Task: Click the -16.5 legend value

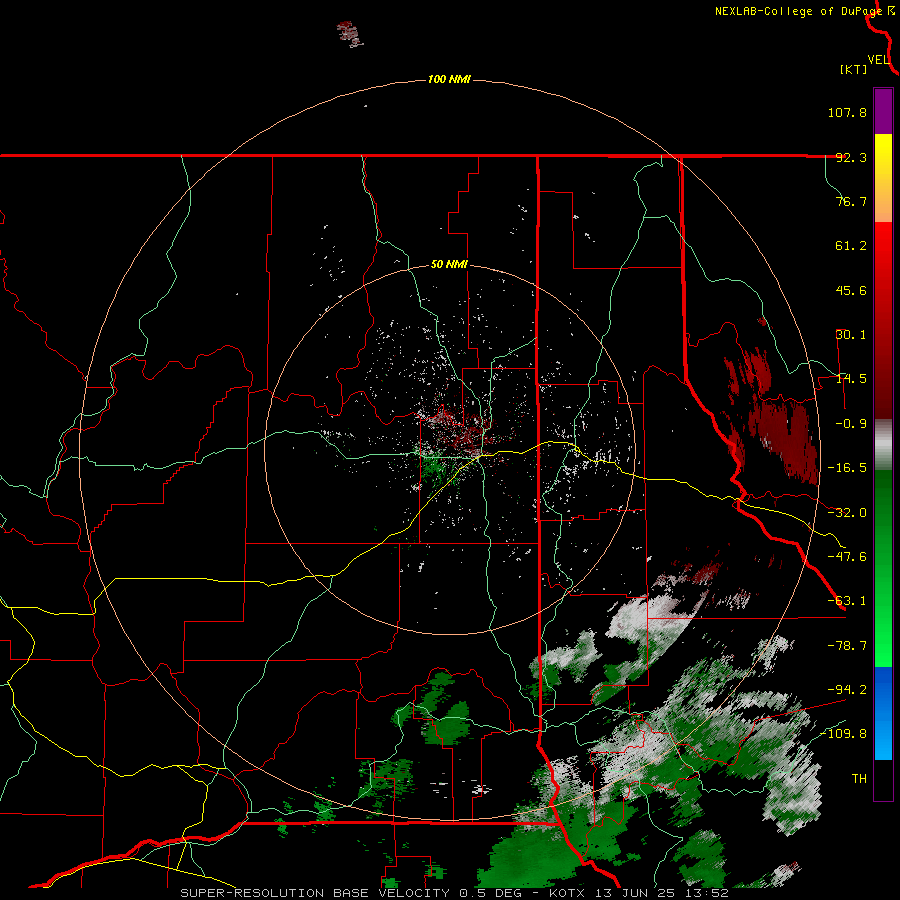Action: pos(847,468)
